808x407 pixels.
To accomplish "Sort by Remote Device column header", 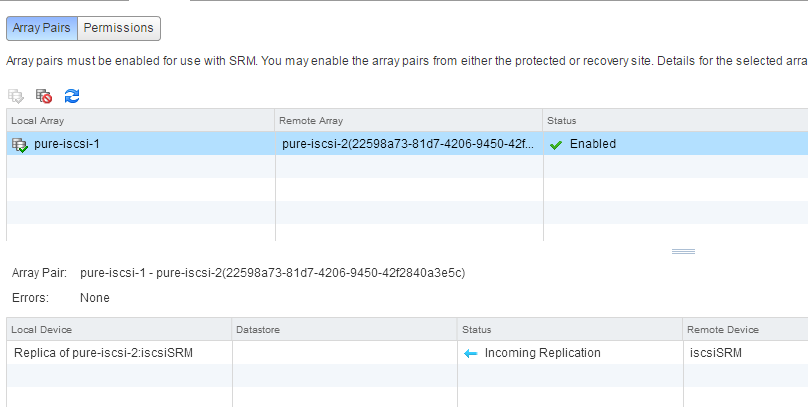I will pyautogui.click(x=745, y=330).
